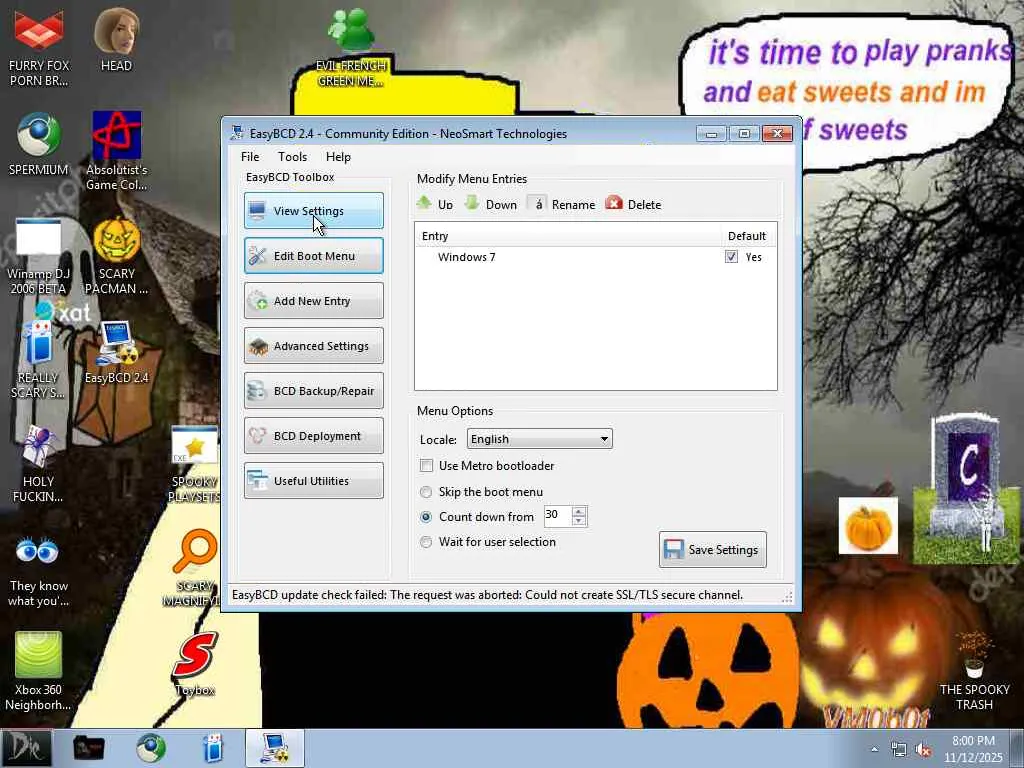Select EasyBCD 2.4 desktop shortcut
Viewport: 1024px width, 768px height.
click(x=116, y=353)
